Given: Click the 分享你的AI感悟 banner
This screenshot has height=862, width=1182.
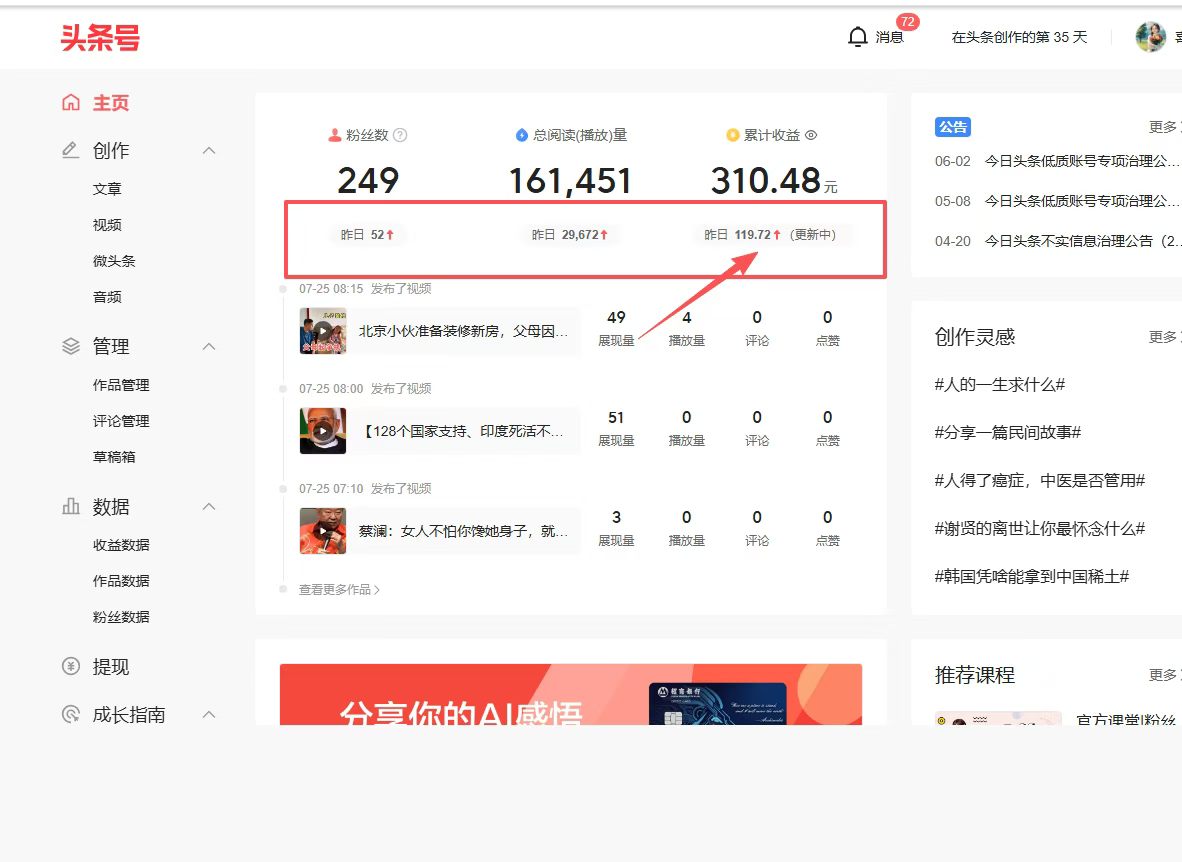Looking at the screenshot, I should [x=571, y=695].
